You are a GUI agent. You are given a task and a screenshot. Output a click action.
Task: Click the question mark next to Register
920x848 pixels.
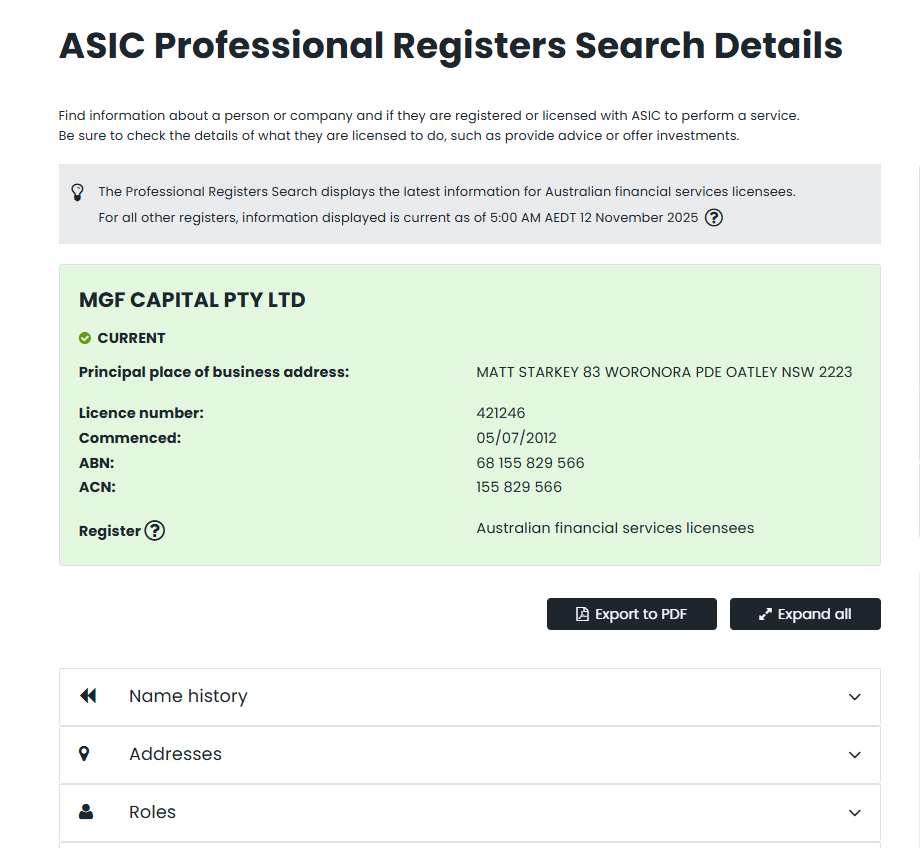pos(154,531)
